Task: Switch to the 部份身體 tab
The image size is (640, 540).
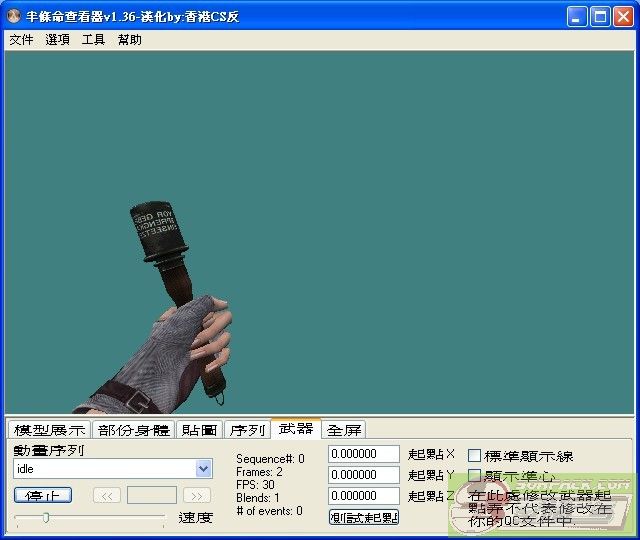Action: (133, 430)
